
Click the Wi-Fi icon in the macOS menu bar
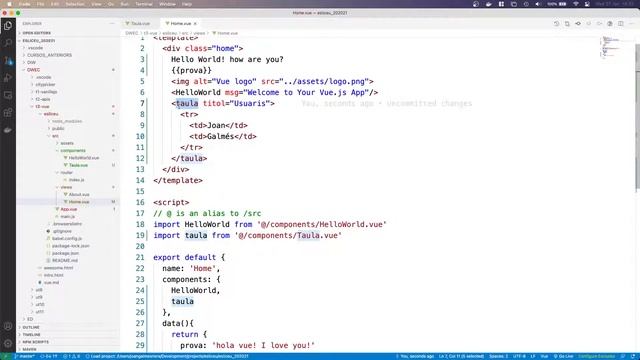576,4
